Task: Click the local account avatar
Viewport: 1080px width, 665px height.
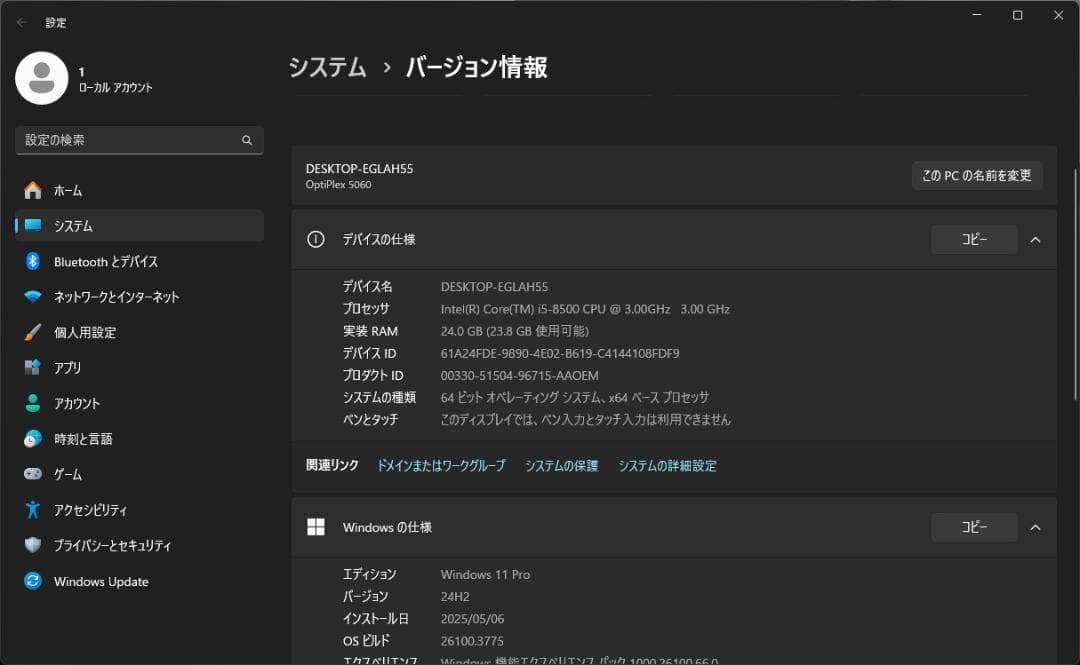Action: 41,78
